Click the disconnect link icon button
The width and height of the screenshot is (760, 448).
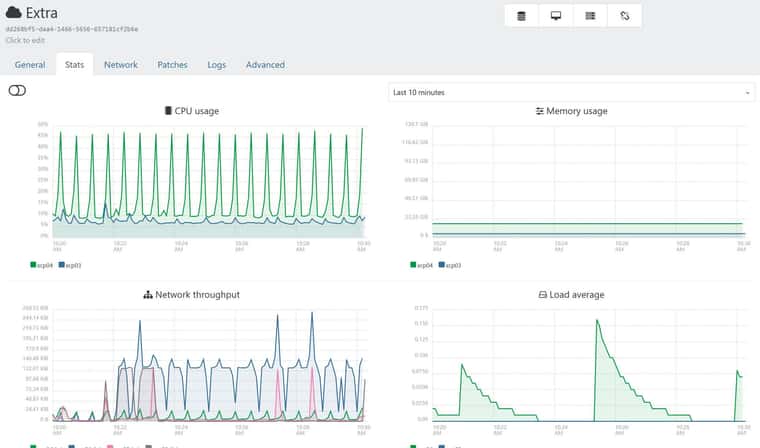click(x=625, y=16)
